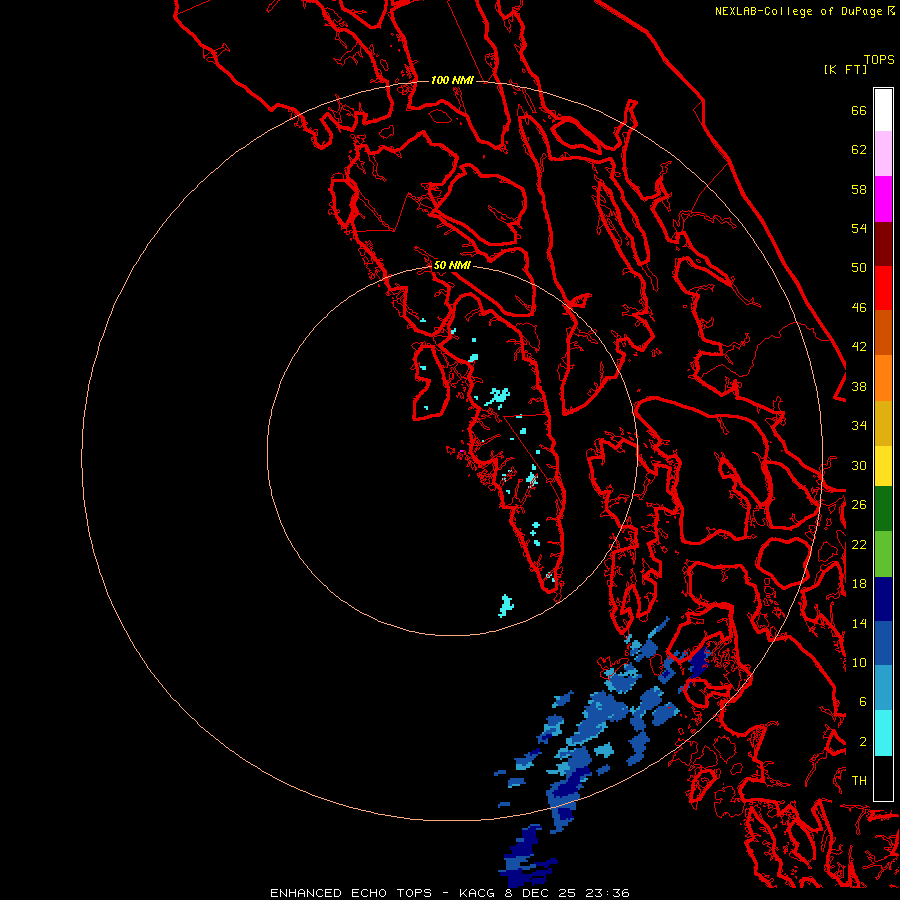The image size is (900, 900).
Task: Click the white 66 kft legend swatch
Action: pos(883,110)
